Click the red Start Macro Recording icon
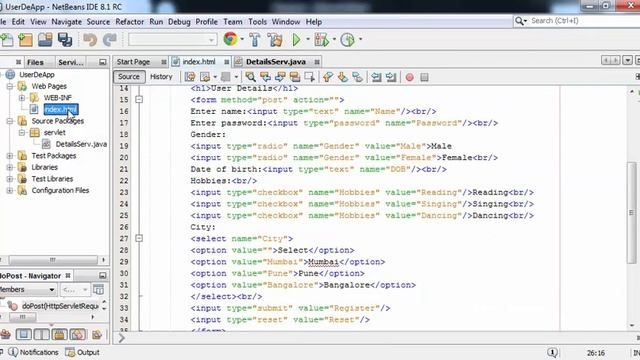The image size is (640, 360). click(409, 77)
